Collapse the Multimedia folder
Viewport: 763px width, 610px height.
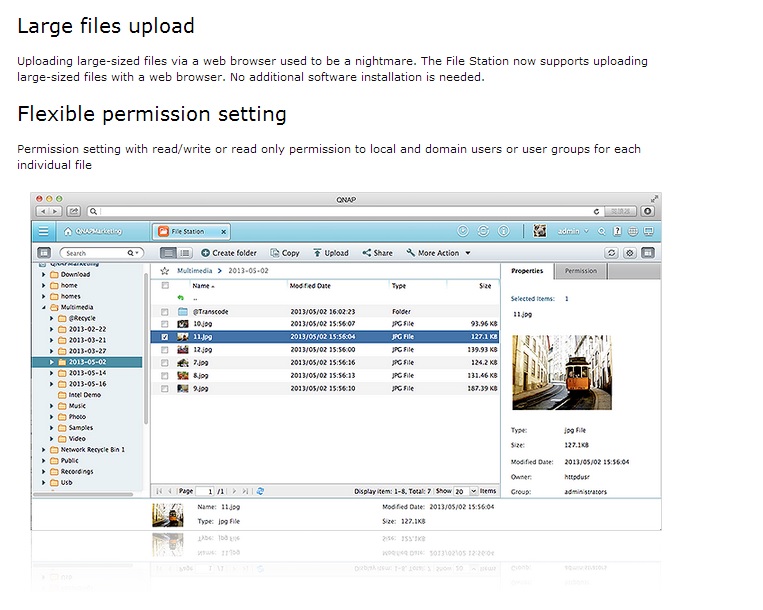[43, 307]
